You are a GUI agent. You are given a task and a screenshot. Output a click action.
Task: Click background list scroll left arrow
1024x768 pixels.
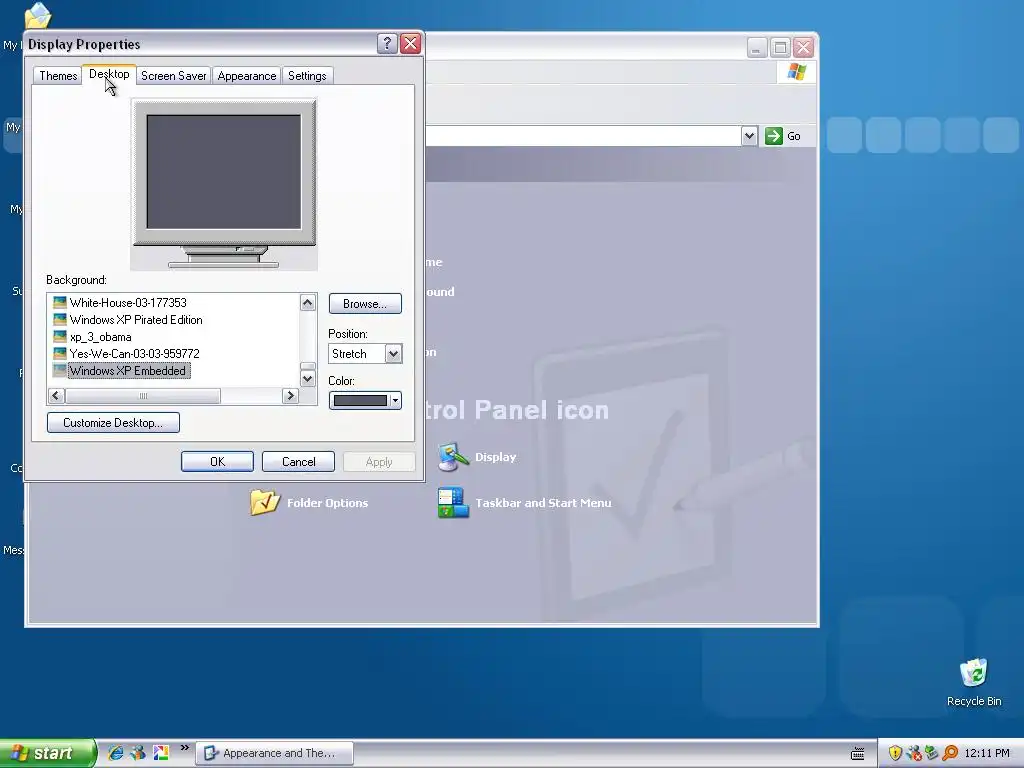tap(56, 396)
